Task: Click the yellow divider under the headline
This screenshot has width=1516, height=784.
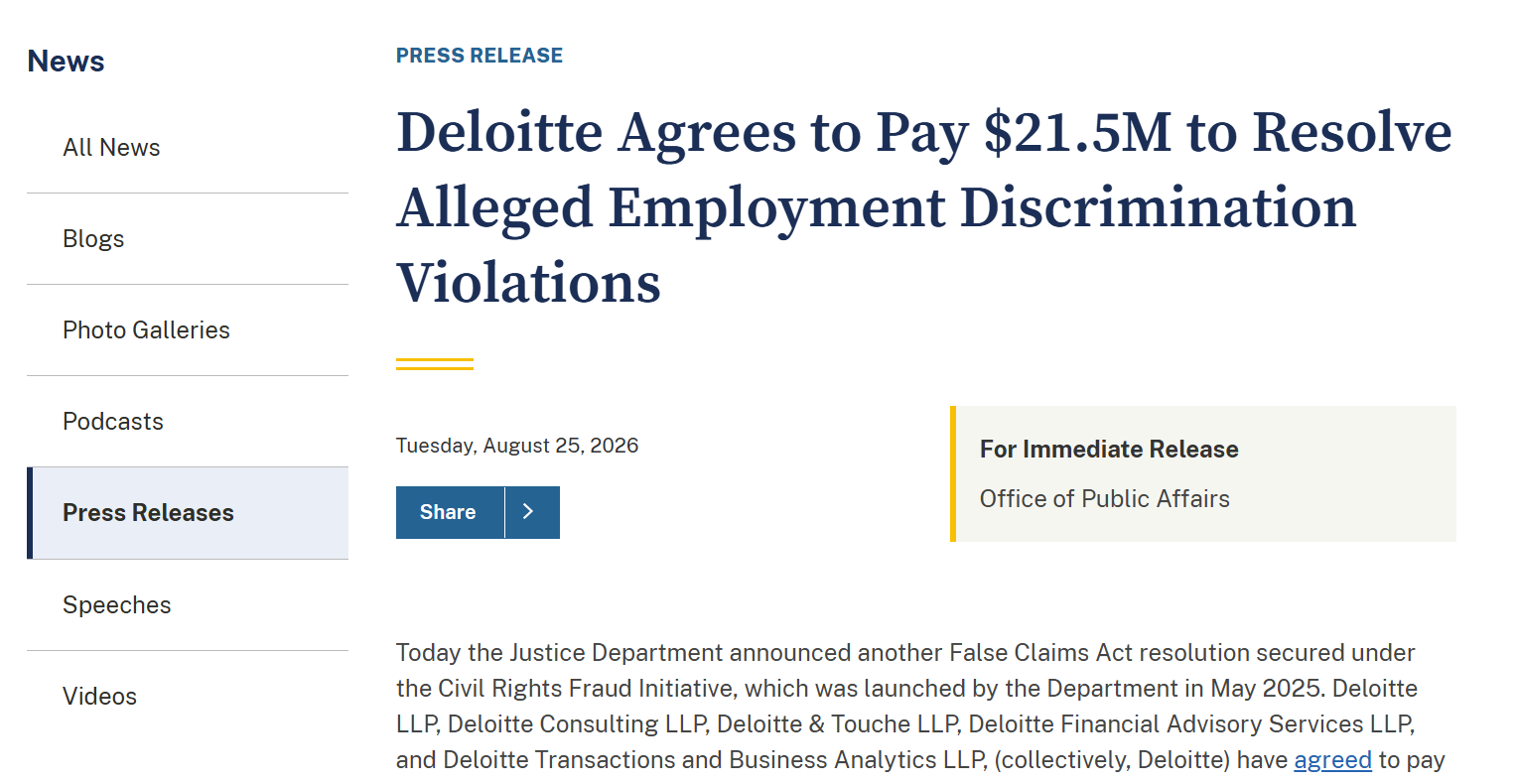Action: point(435,364)
